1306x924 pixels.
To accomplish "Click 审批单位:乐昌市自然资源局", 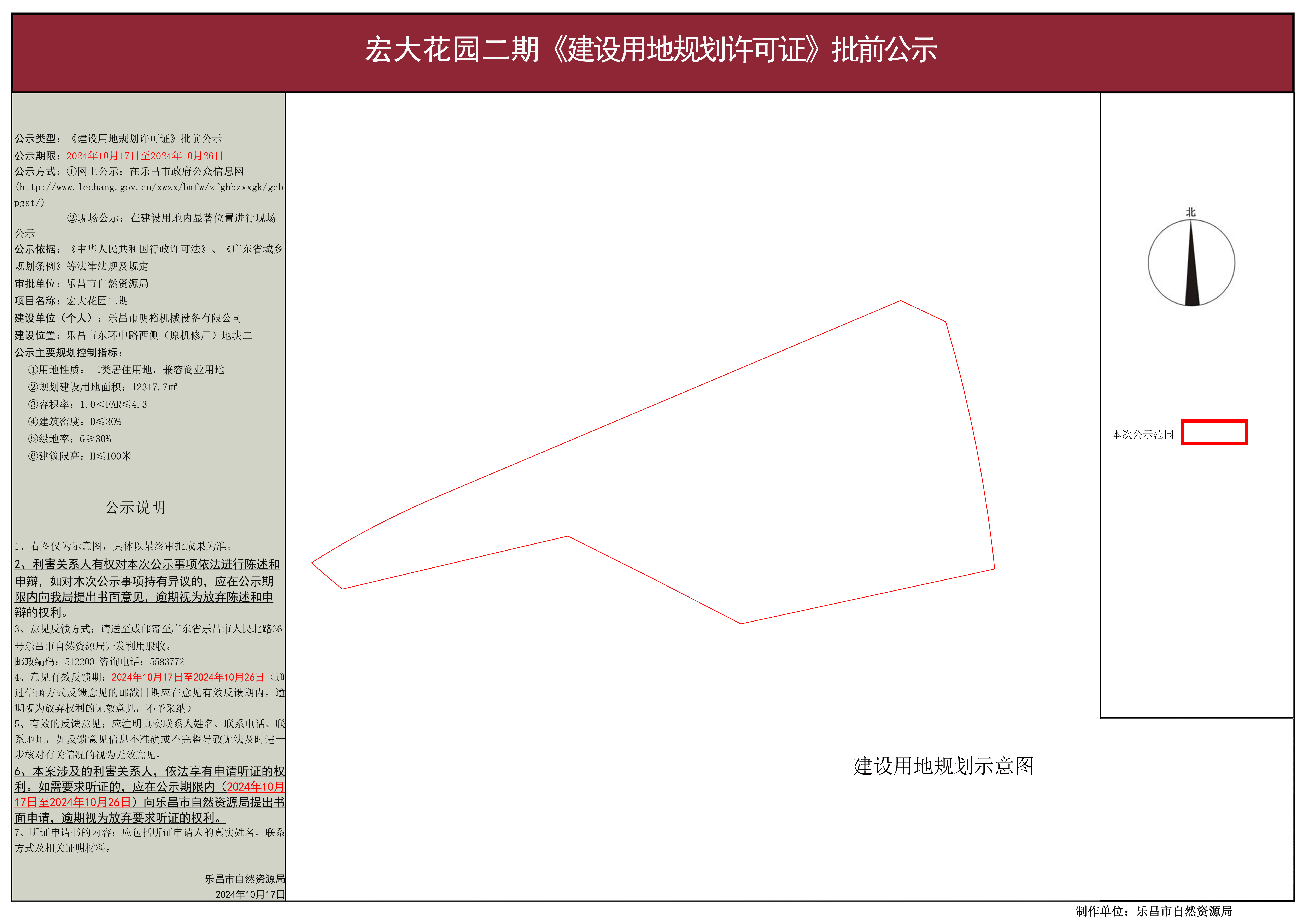I will (x=81, y=283).
